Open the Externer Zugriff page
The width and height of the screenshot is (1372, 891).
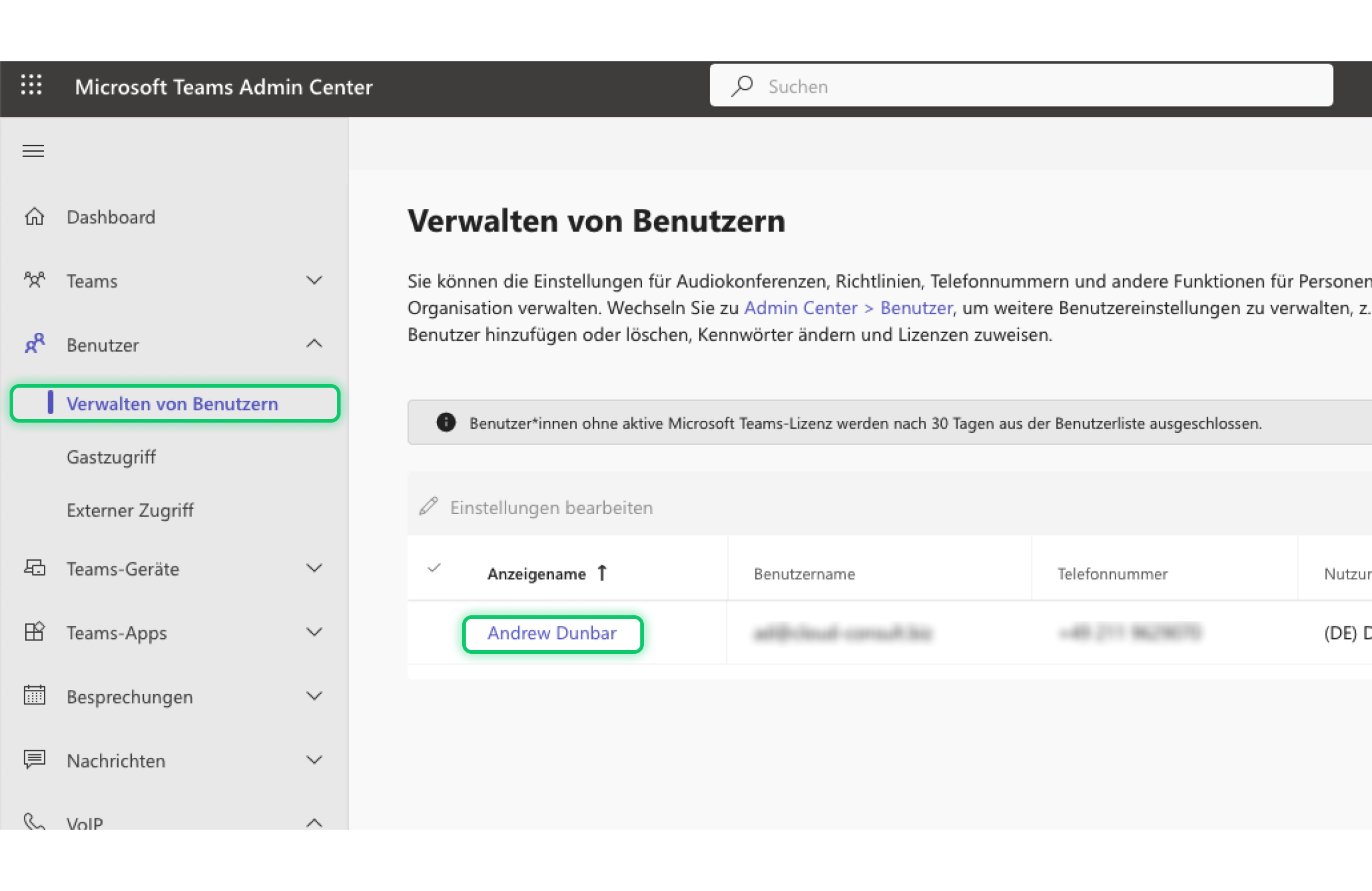tap(130, 510)
